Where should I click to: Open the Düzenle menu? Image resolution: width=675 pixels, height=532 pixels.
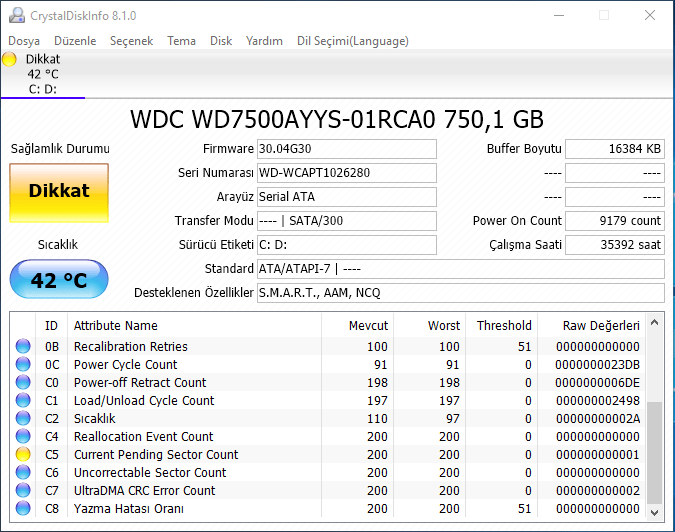coord(75,41)
